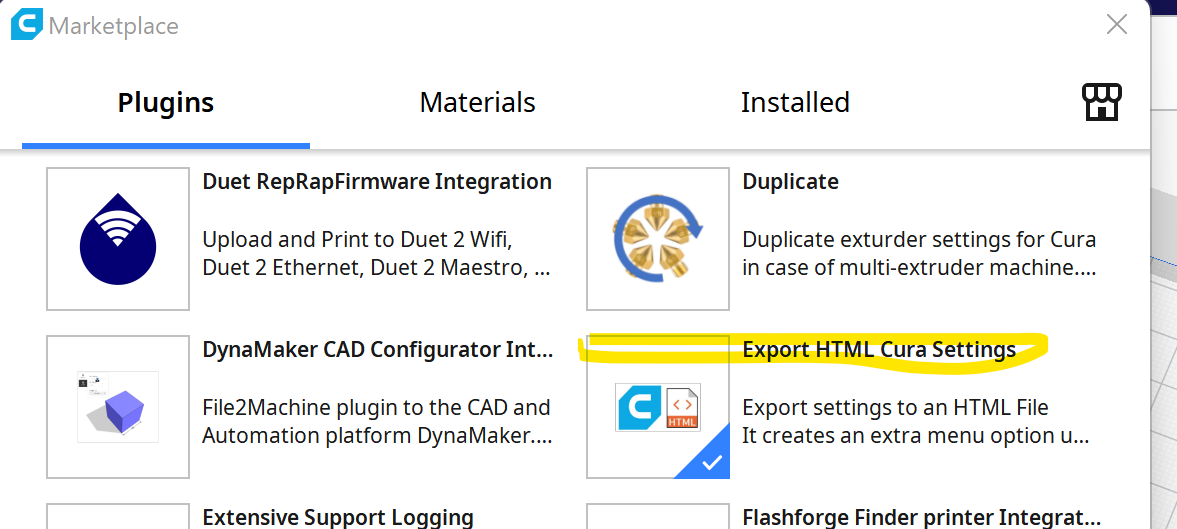Open the Duet RepRapFirmware plugin icon
This screenshot has width=1177, height=529.
(x=118, y=239)
